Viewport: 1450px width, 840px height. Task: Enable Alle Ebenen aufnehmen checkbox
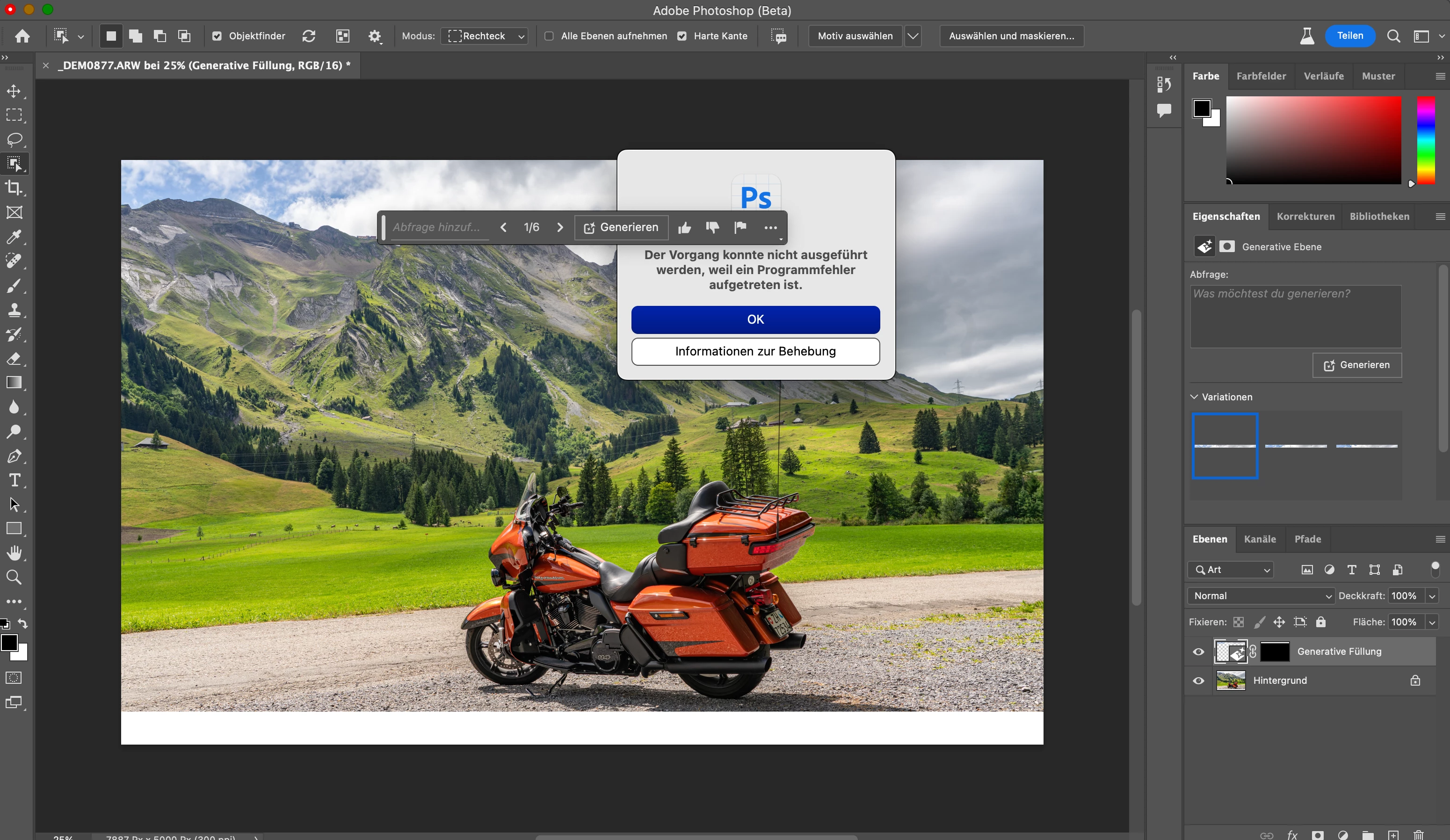pyautogui.click(x=549, y=36)
